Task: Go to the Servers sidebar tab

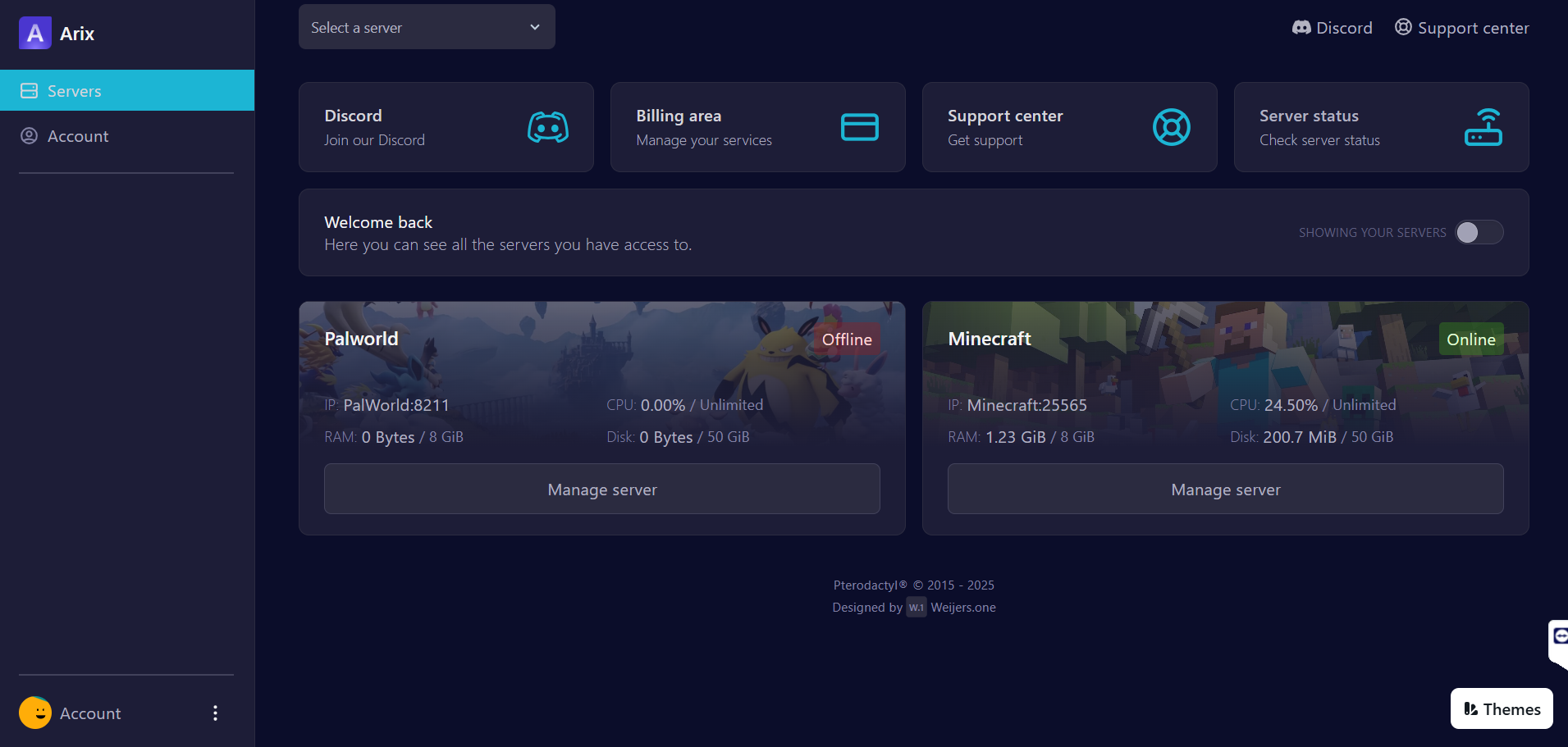Action: pyautogui.click(x=127, y=91)
